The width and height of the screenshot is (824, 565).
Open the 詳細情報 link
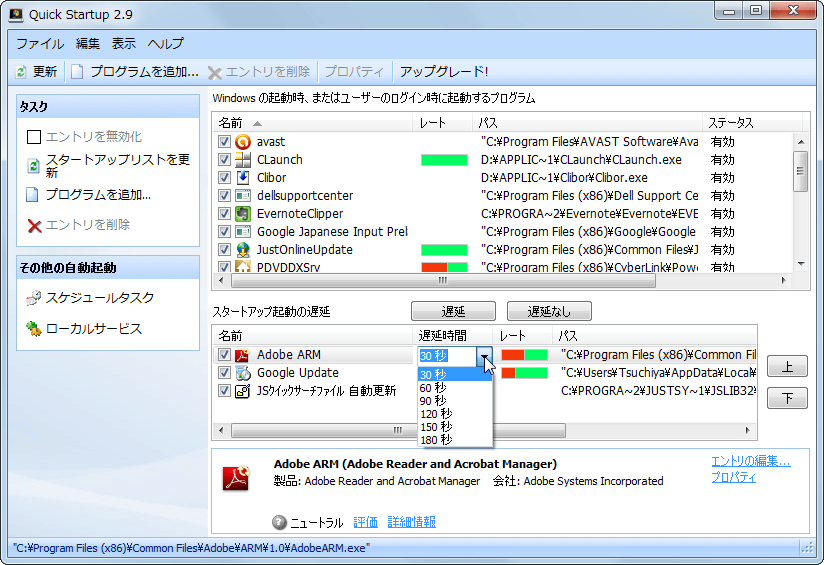point(411,522)
